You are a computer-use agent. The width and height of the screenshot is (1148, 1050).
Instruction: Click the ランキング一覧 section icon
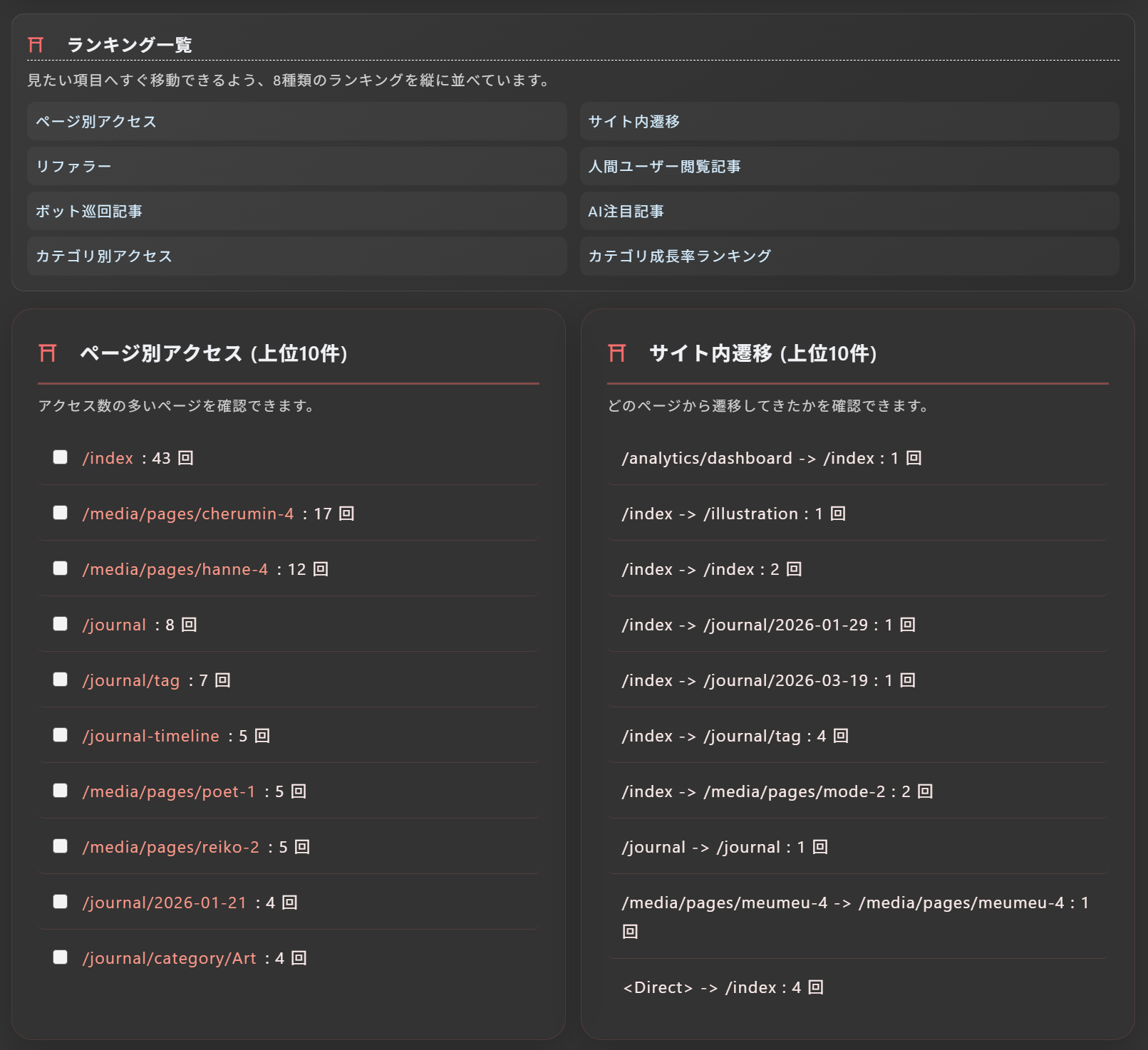tap(35, 45)
